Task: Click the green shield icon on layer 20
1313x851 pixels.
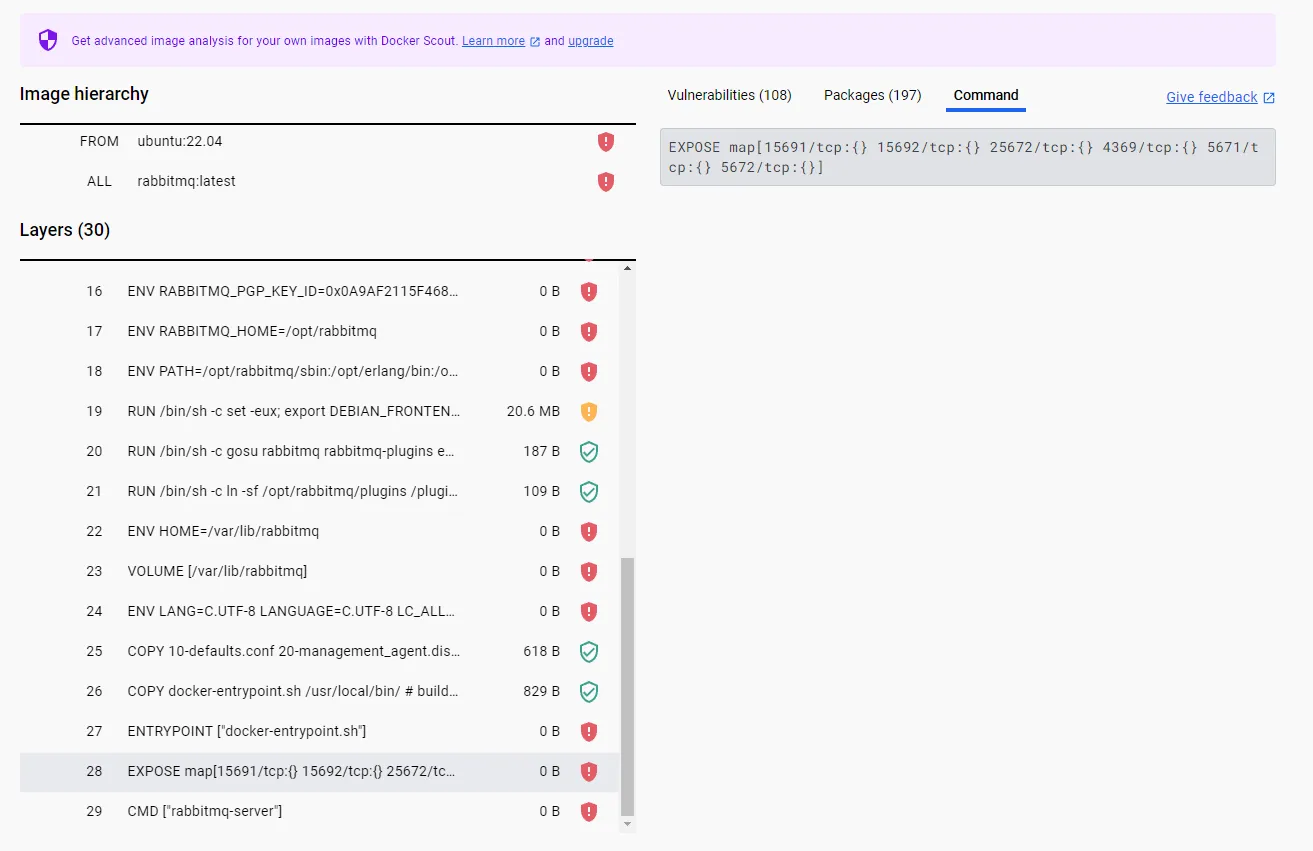Action: [x=588, y=451]
